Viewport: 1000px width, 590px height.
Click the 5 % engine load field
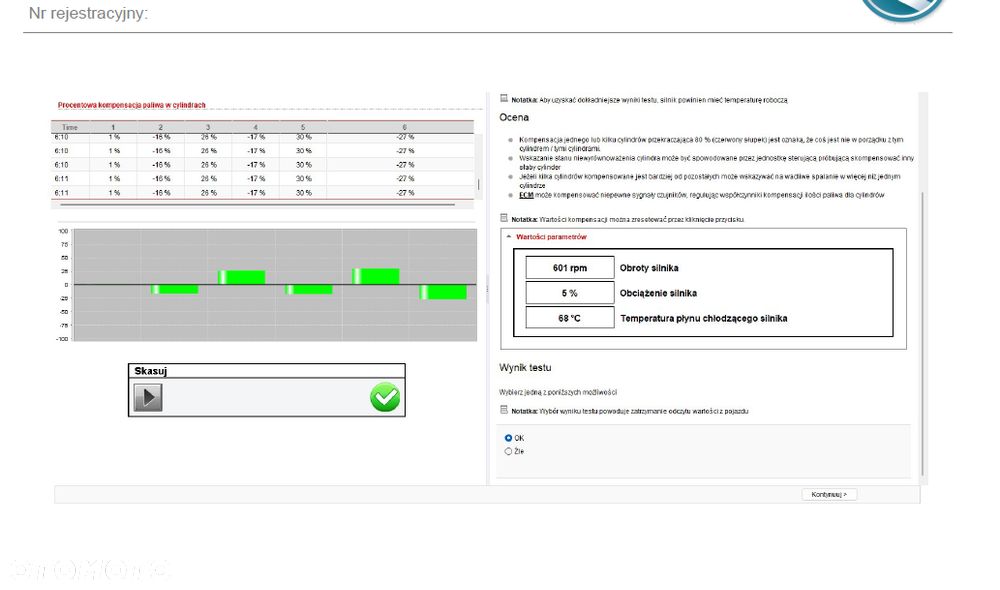point(570,293)
